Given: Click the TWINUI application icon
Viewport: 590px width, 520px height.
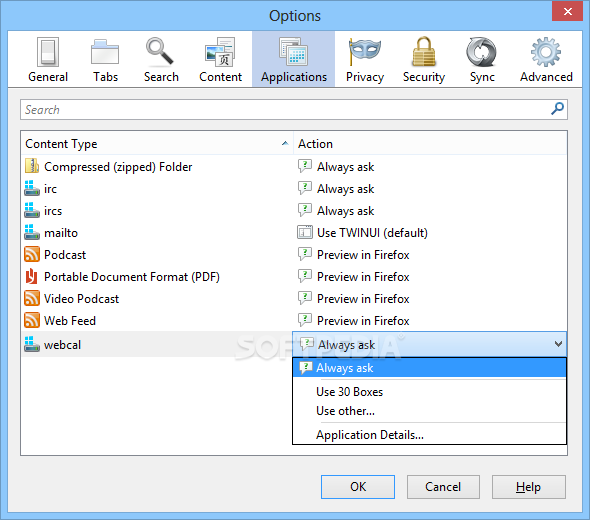Looking at the screenshot, I should [305, 233].
